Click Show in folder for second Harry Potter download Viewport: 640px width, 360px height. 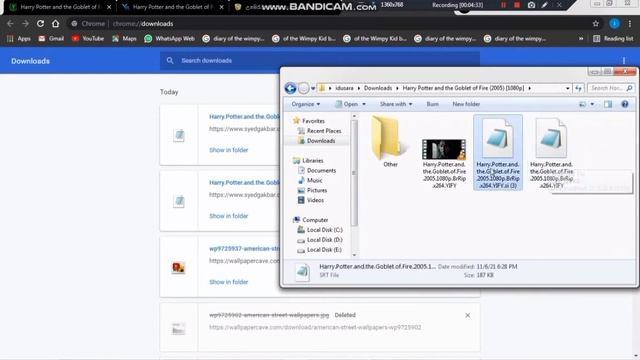click(x=229, y=216)
